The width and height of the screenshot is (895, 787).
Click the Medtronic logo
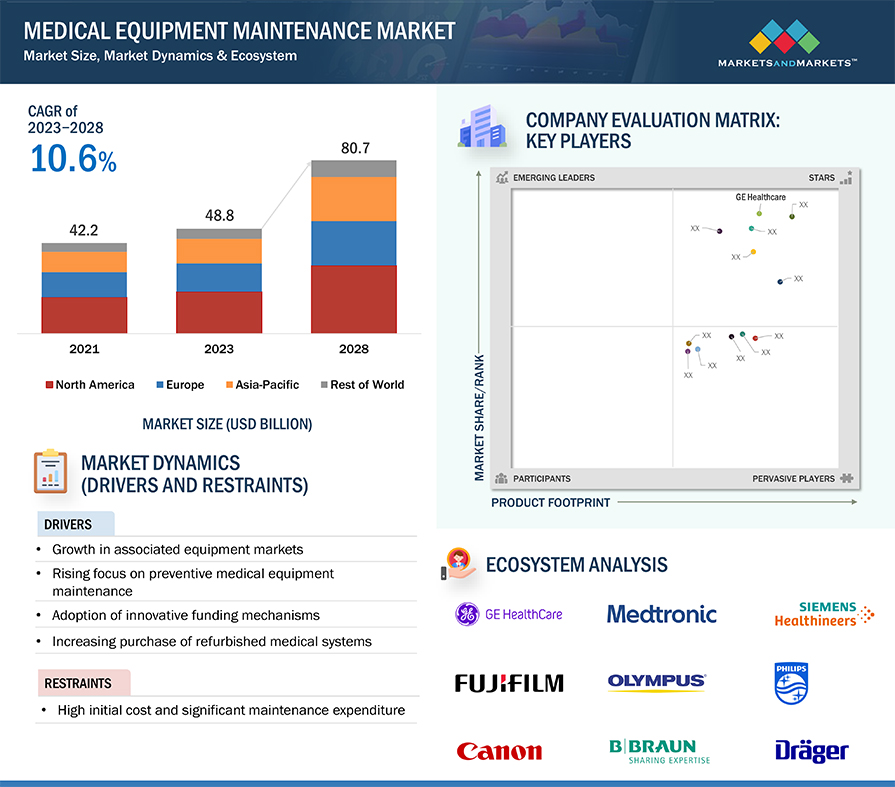pos(661,614)
